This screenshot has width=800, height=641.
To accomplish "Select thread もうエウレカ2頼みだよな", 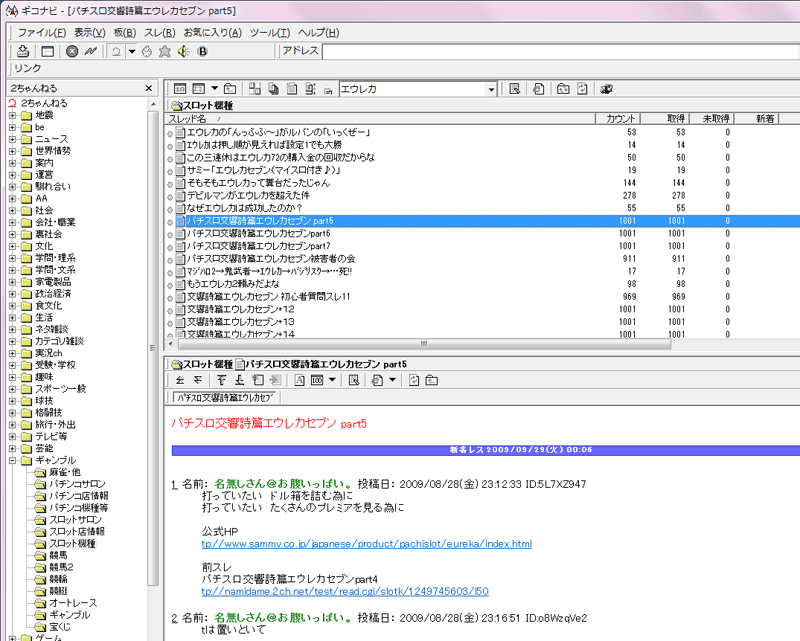I will pyautogui.click(x=233, y=284).
